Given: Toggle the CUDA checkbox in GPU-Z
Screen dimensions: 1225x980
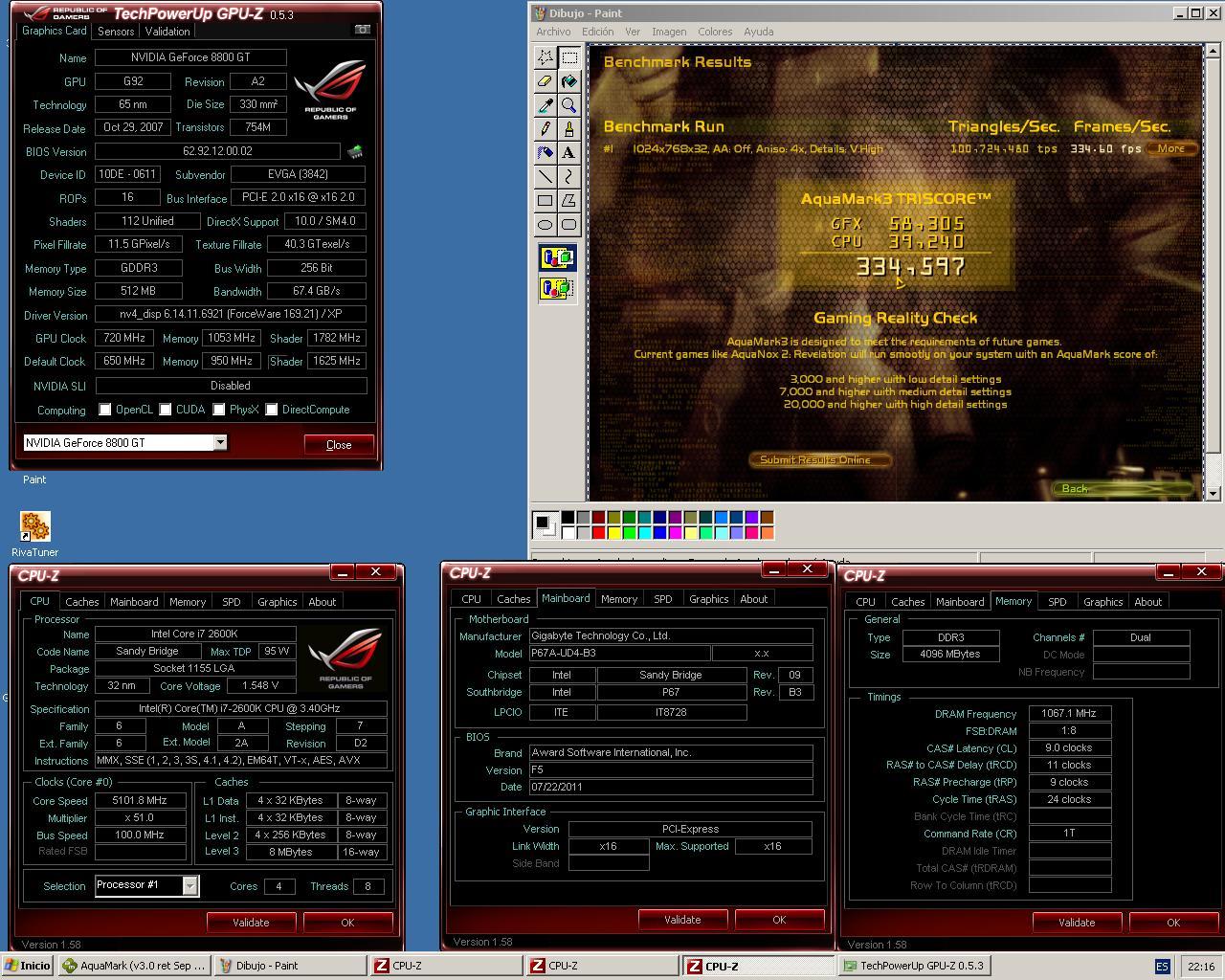Looking at the screenshot, I should [166, 410].
